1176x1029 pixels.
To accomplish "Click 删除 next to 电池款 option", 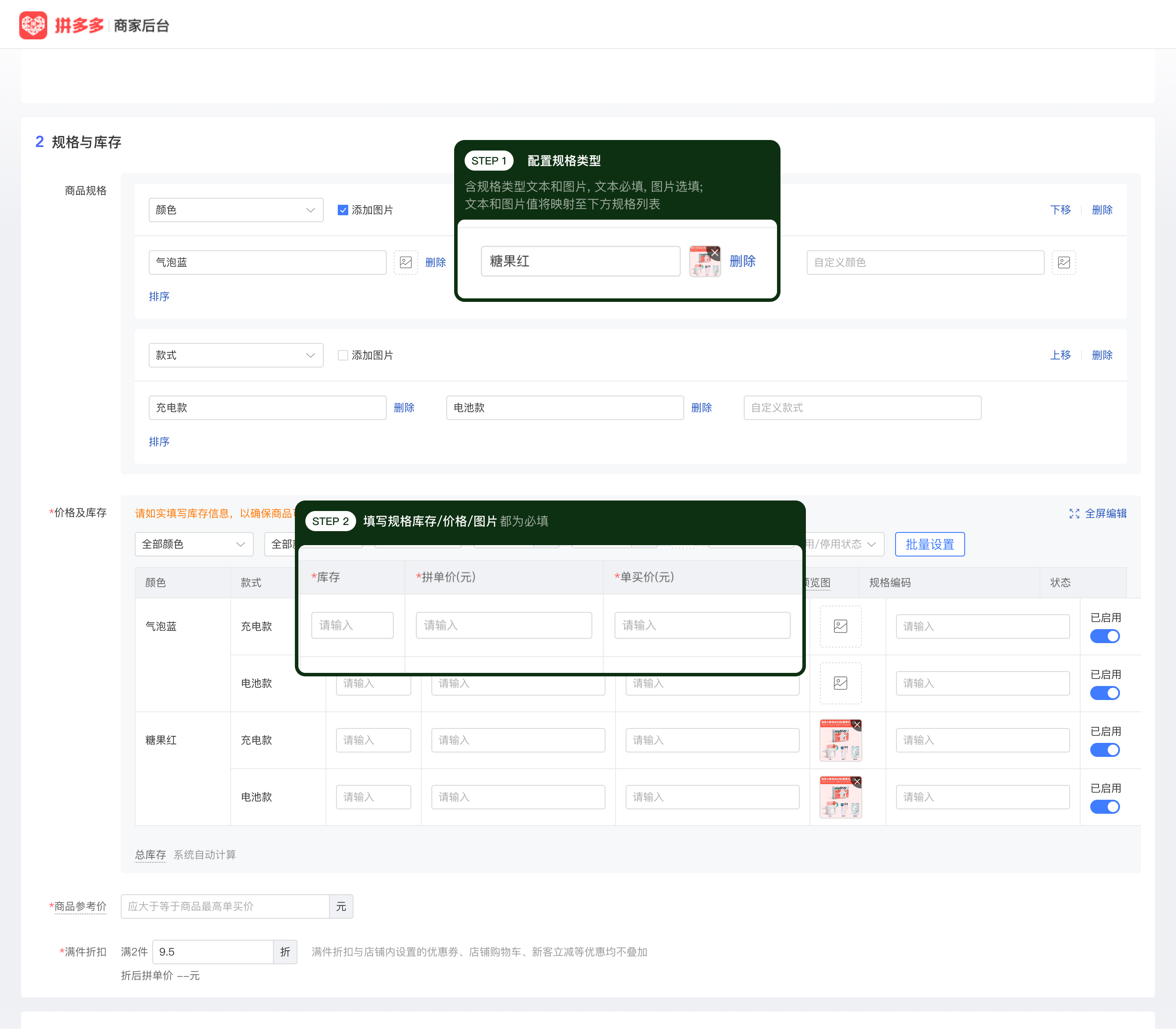I will 701,408.
